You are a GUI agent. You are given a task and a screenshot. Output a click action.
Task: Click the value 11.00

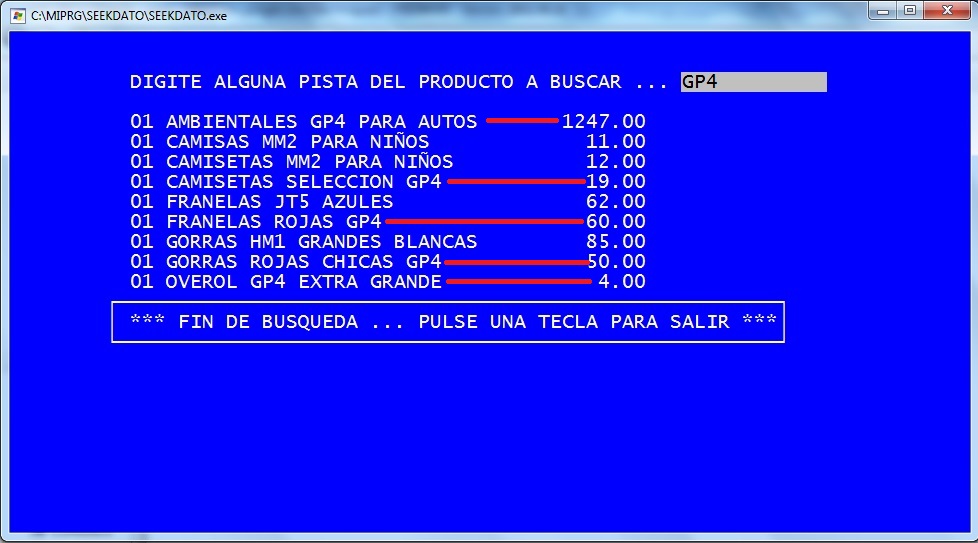click(616, 142)
